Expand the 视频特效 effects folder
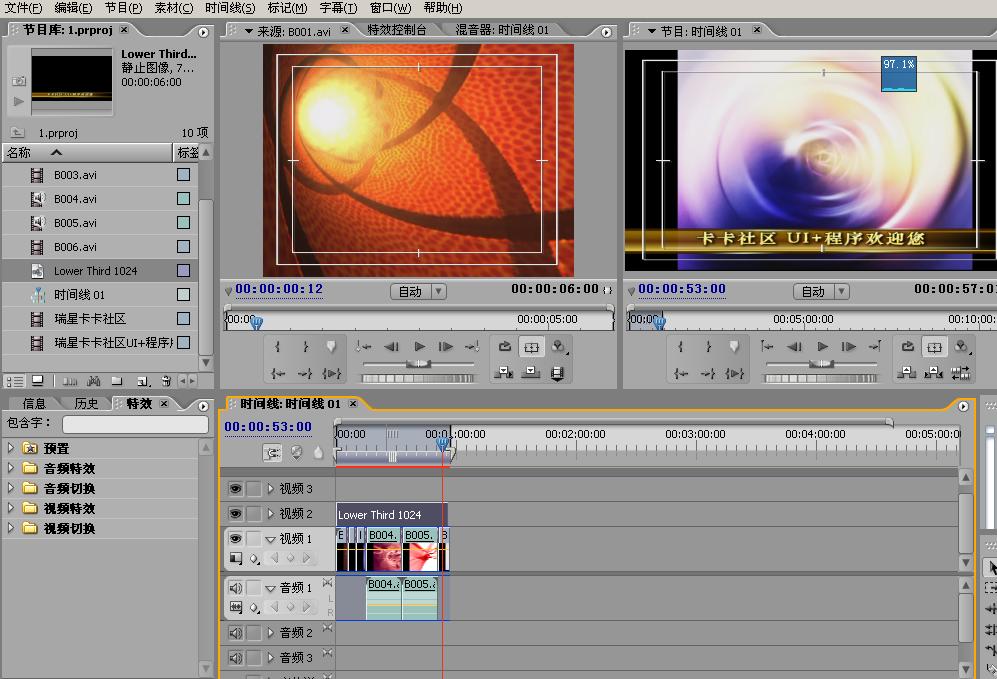This screenshot has height=679, width=997. [x=11, y=508]
